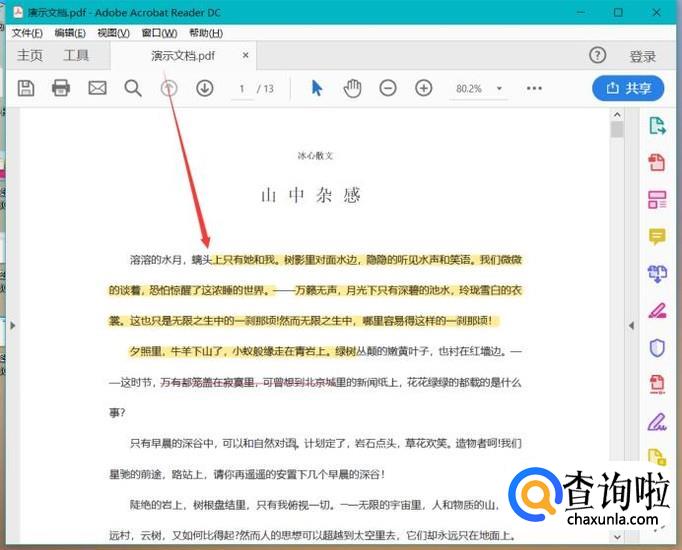Show more toolbar tools via ellipsis
The width and height of the screenshot is (682, 550).
(534, 88)
